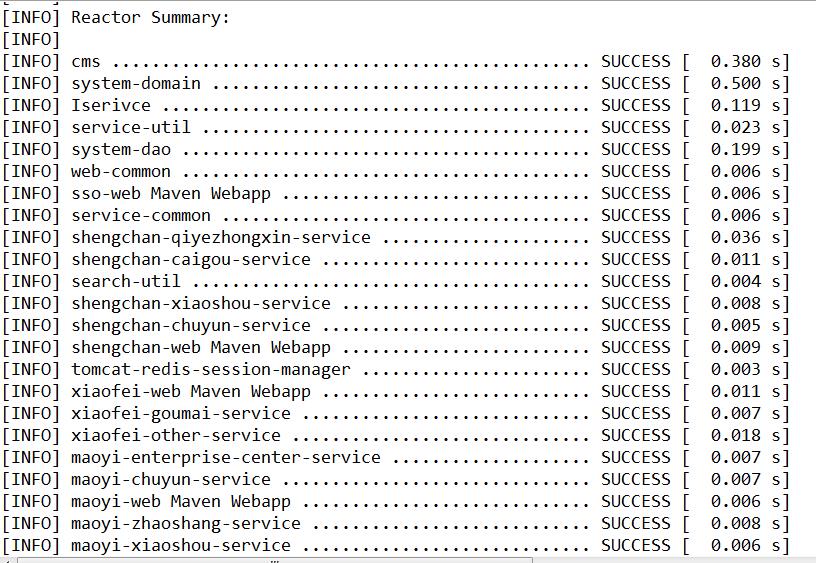The width and height of the screenshot is (816, 563).
Task: Click the 'search-util' module name
Action: click(x=126, y=282)
